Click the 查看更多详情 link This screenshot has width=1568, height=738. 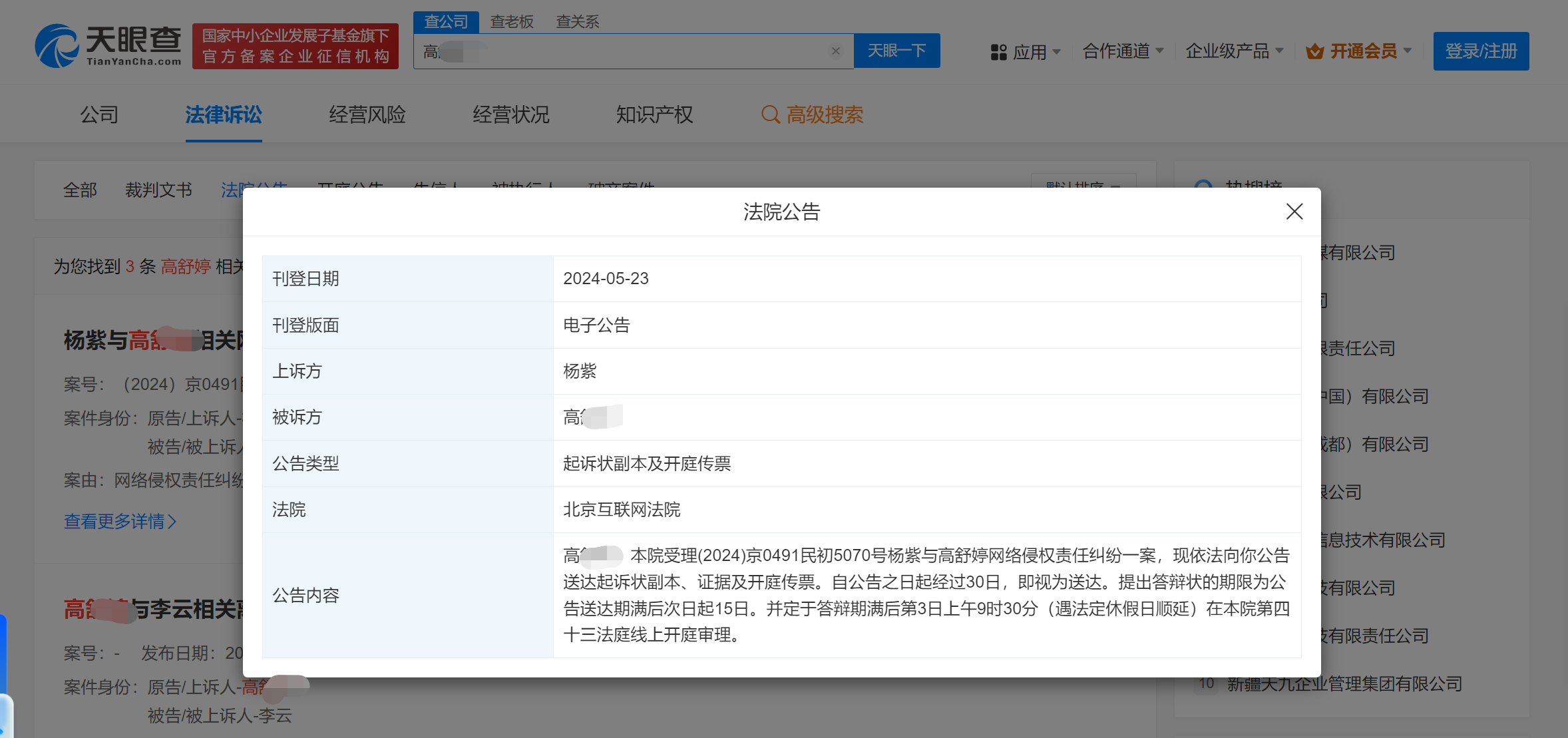click(120, 521)
